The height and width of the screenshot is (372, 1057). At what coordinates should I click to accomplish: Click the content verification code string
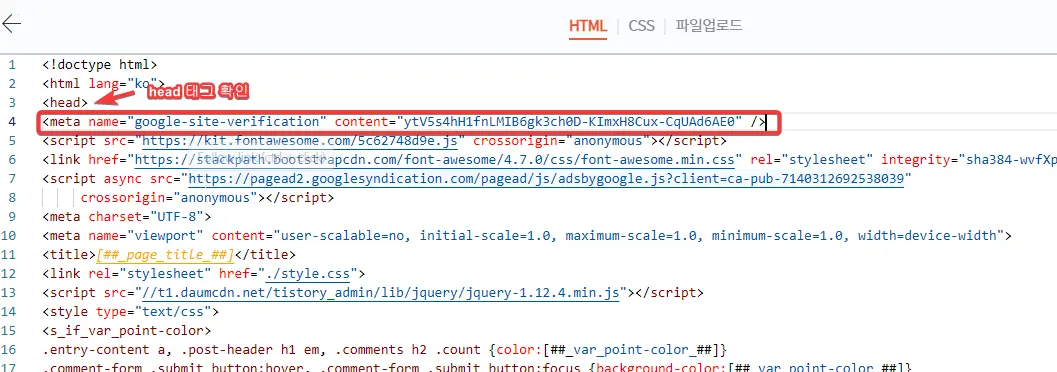pyautogui.click(x=570, y=122)
